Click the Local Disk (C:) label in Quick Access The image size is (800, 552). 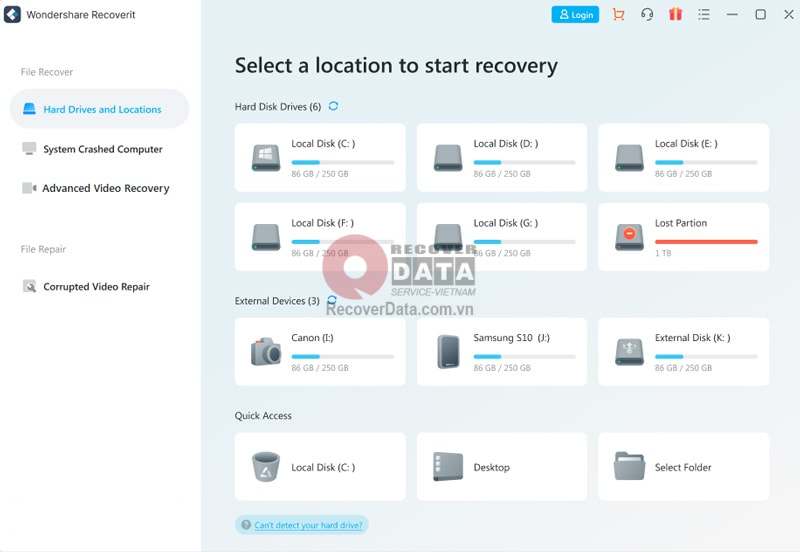323,467
